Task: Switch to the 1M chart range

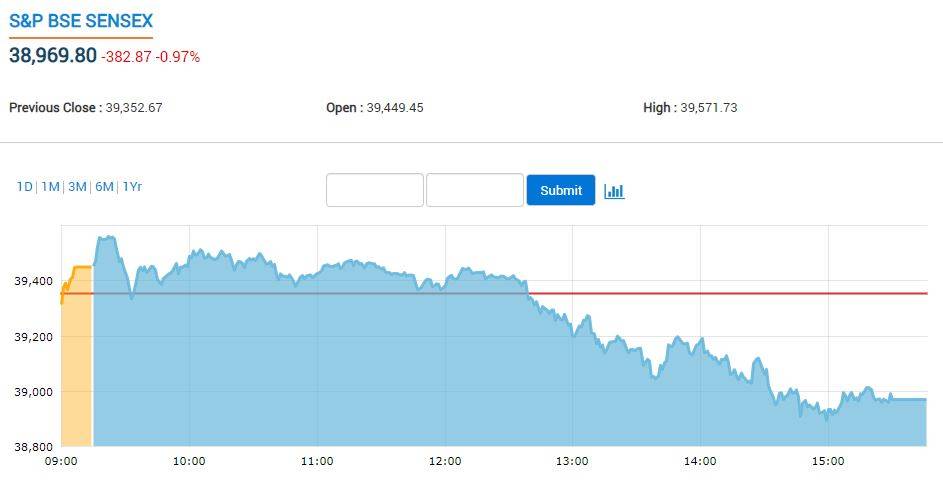Action: pyautogui.click(x=50, y=187)
